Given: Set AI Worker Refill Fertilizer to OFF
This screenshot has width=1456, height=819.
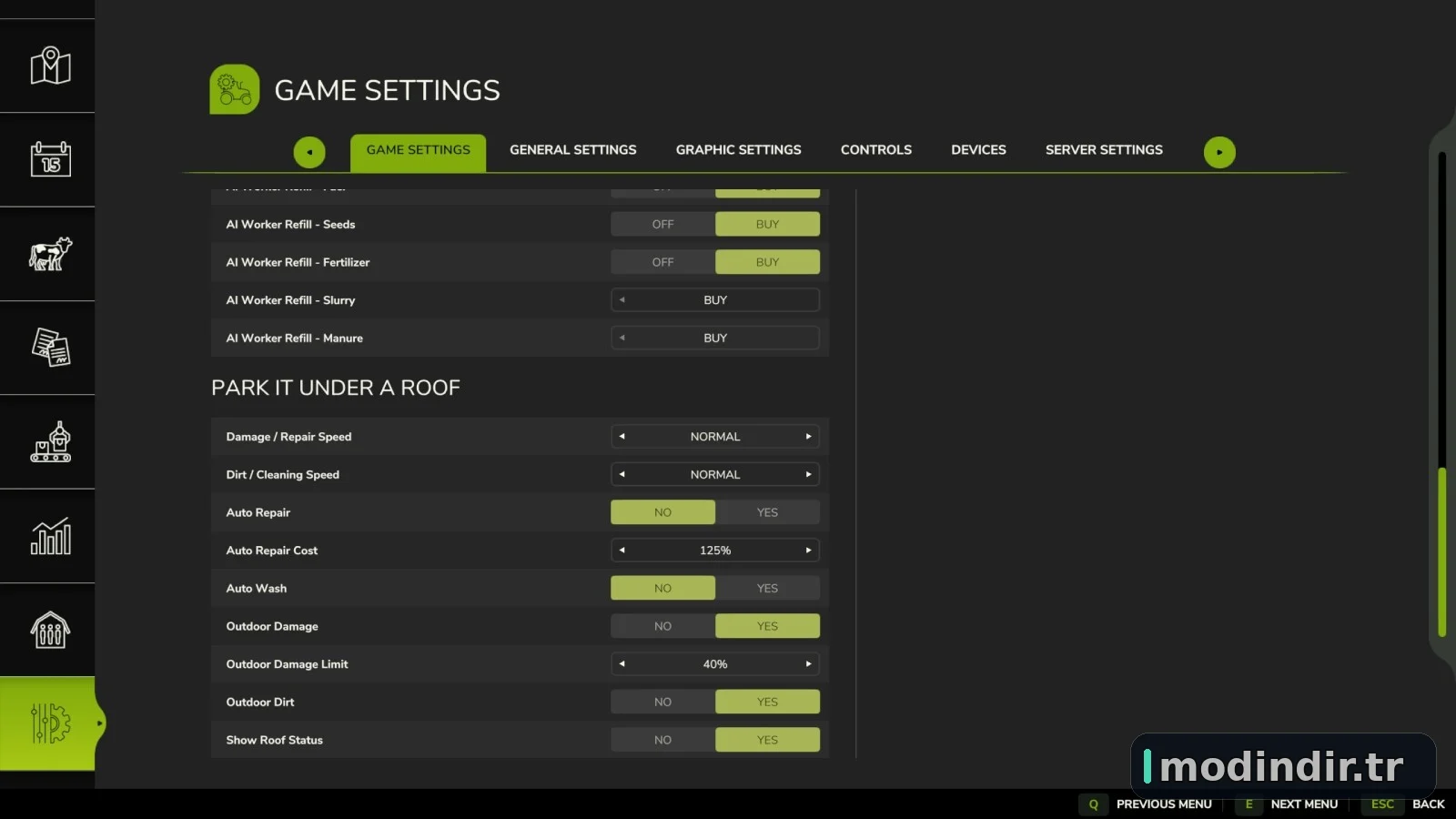Looking at the screenshot, I should (x=662, y=262).
